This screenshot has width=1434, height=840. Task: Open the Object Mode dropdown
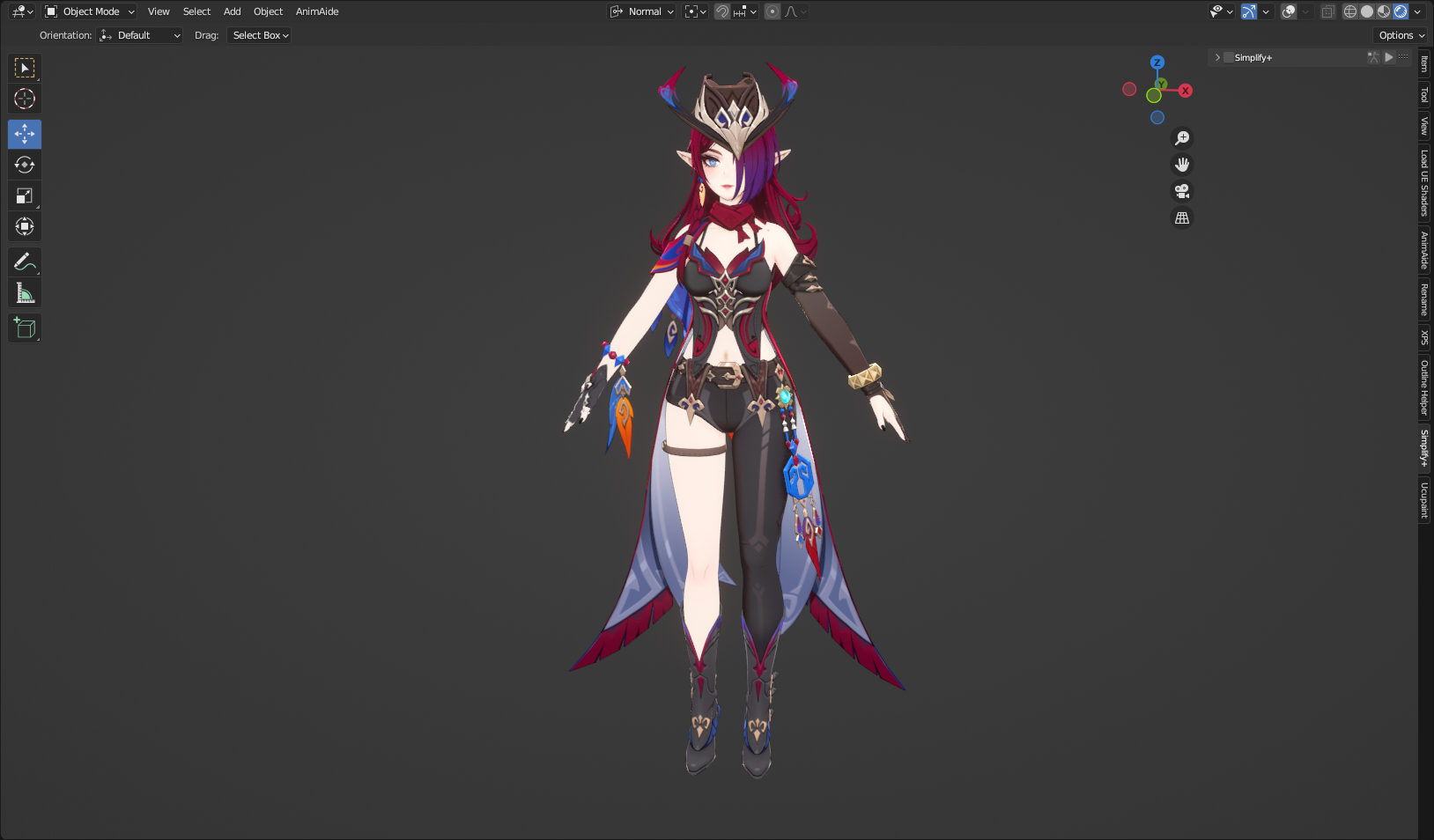point(90,11)
